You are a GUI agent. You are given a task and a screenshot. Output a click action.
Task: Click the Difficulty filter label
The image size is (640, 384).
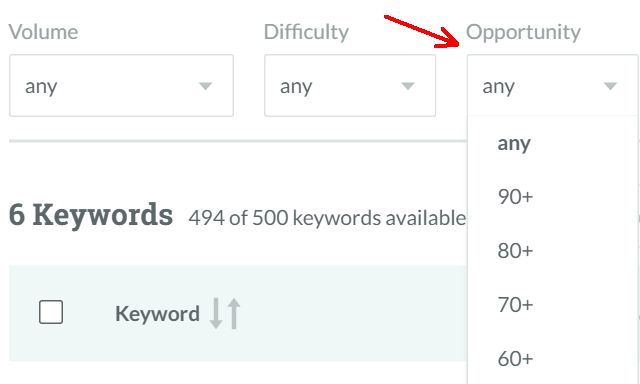point(306,32)
